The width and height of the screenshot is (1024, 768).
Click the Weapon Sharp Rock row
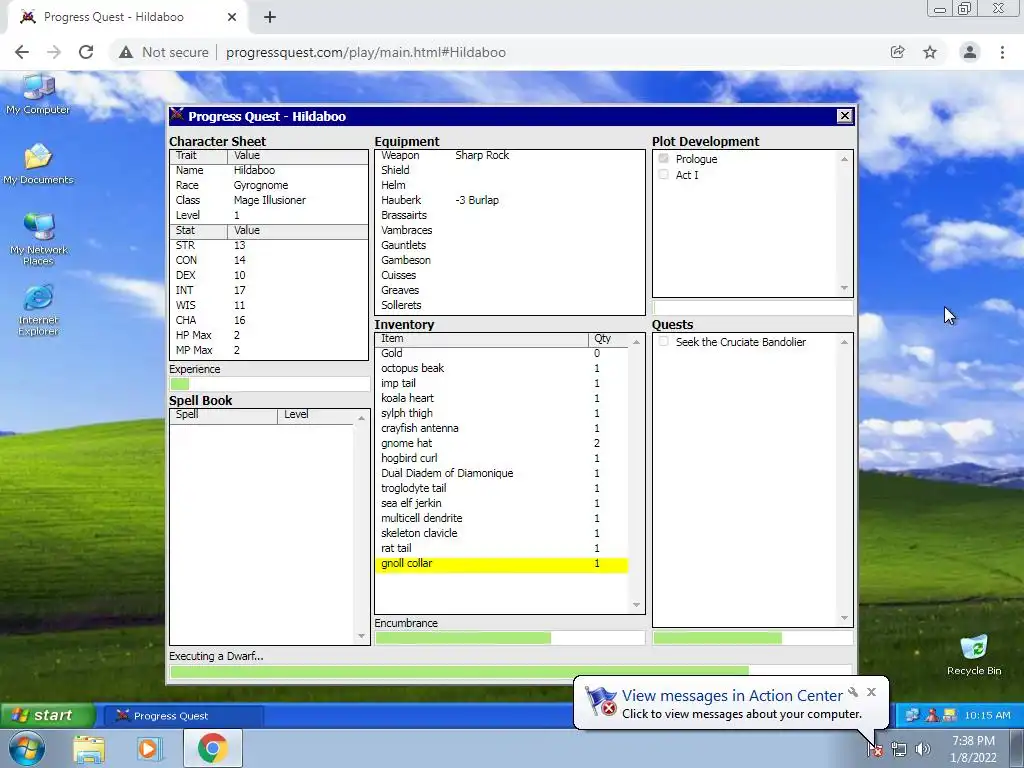[x=509, y=155]
